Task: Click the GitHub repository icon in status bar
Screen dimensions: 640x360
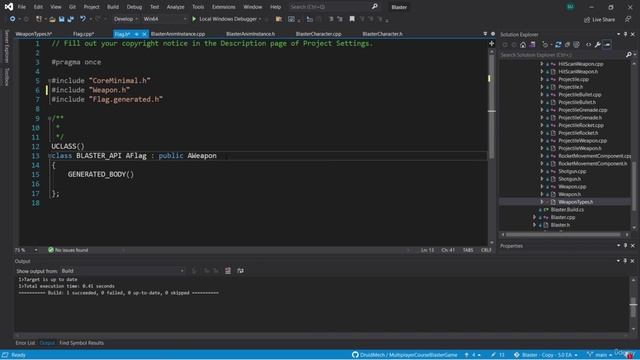Action: [x=355, y=355]
